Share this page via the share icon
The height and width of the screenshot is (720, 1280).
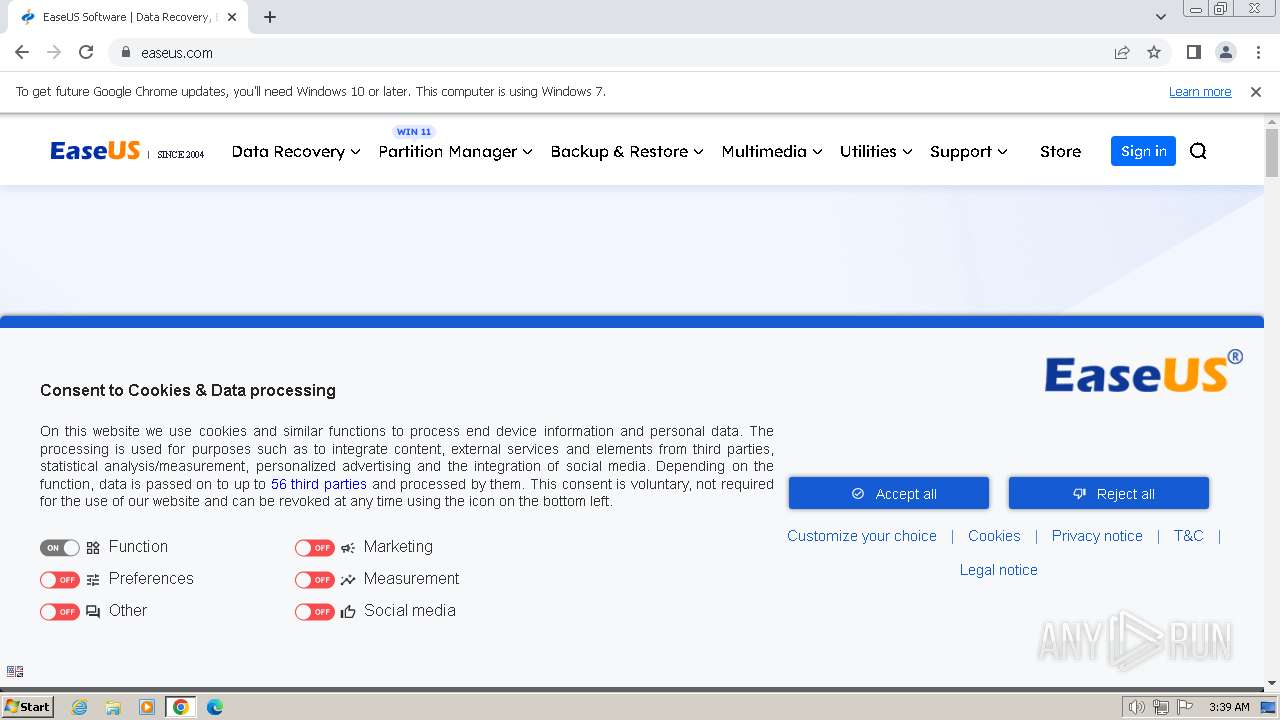1122,53
